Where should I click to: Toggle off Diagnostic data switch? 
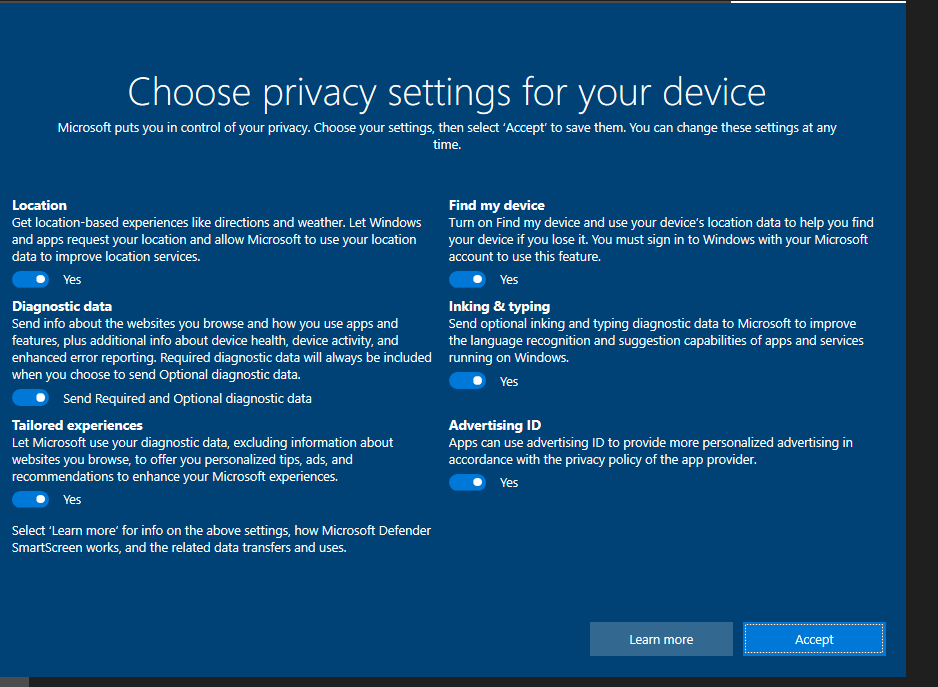(30, 397)
